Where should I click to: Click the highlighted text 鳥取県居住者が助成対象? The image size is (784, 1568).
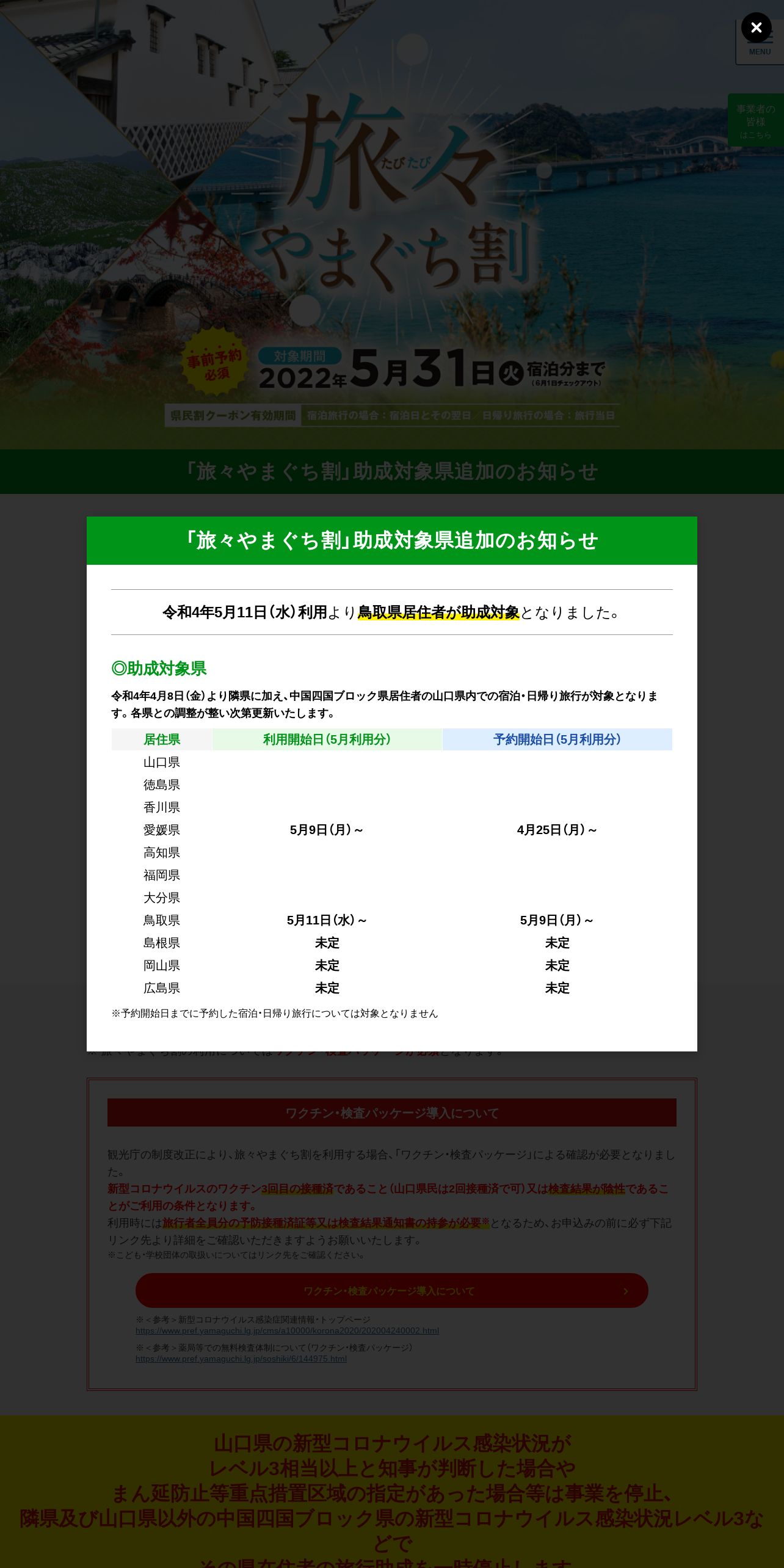click(x=438, y=612)
